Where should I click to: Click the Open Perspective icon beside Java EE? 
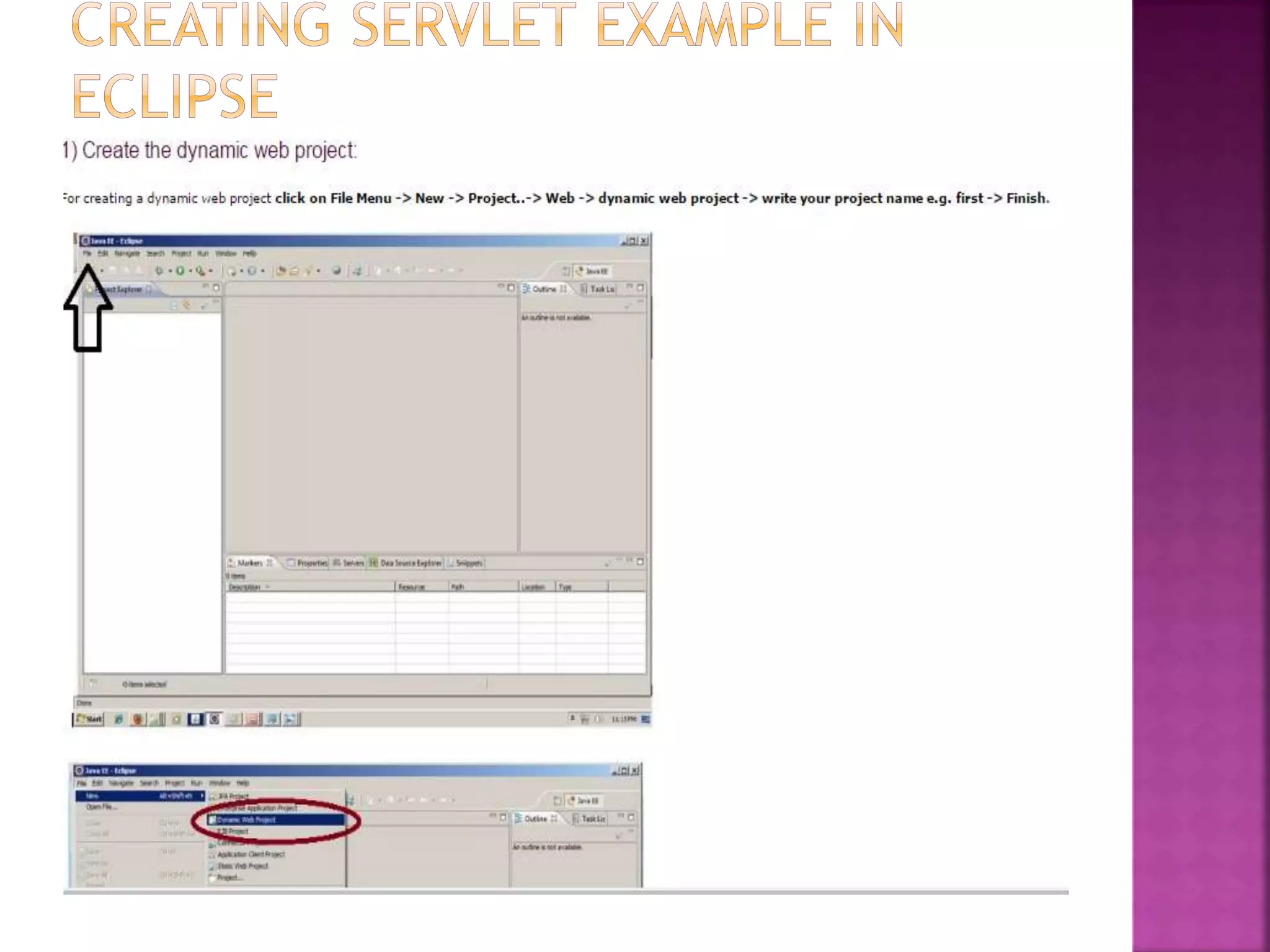pyautogui.click(x=566, y=271)
